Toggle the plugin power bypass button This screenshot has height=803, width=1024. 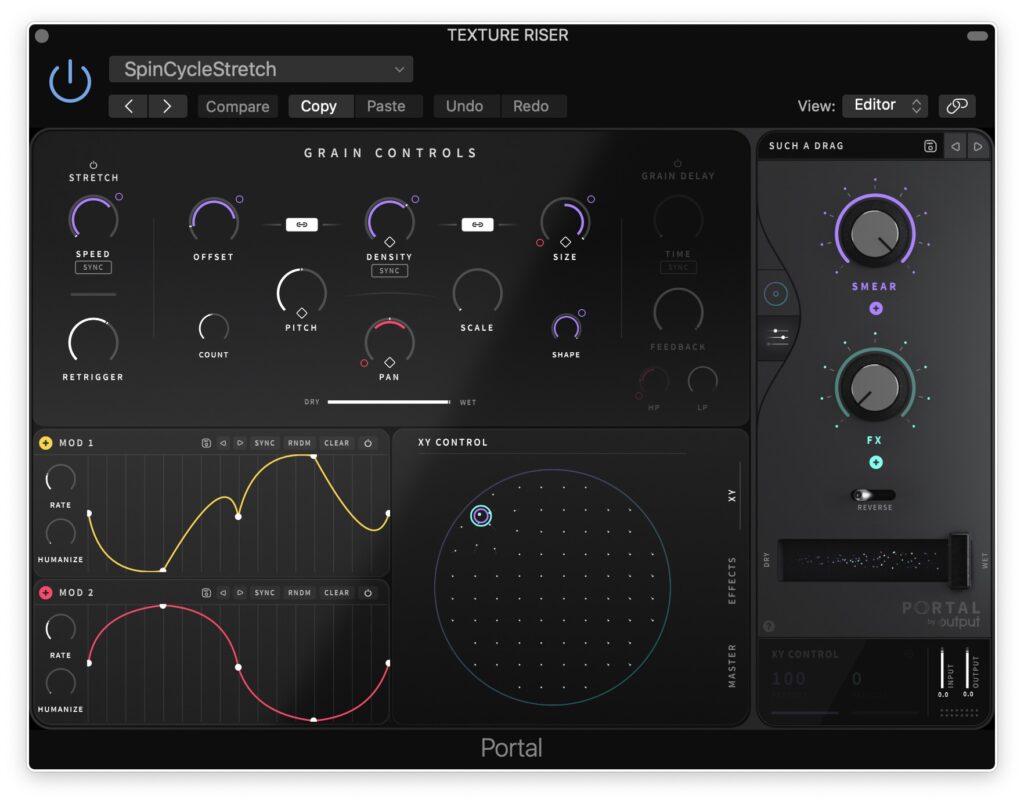pos(70,81)
